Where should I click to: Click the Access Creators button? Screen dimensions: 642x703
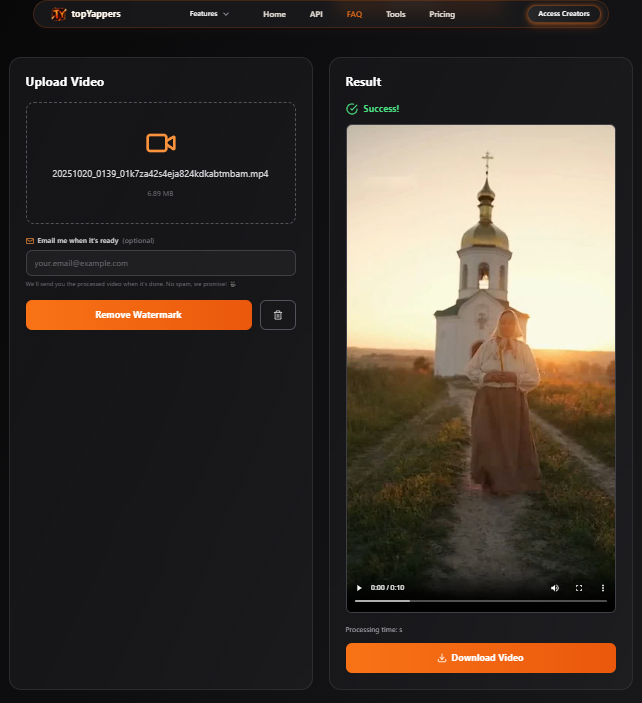point(563,14)
